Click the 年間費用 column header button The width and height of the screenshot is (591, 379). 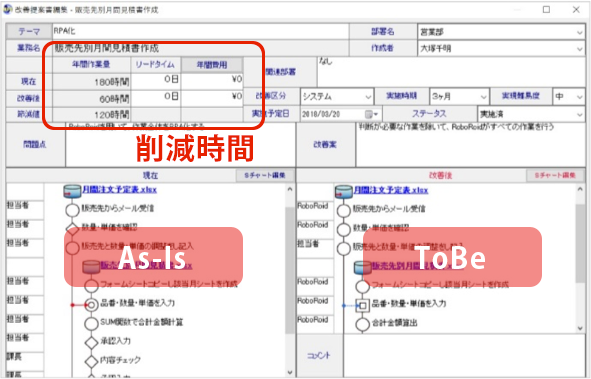tap(212, 65)
